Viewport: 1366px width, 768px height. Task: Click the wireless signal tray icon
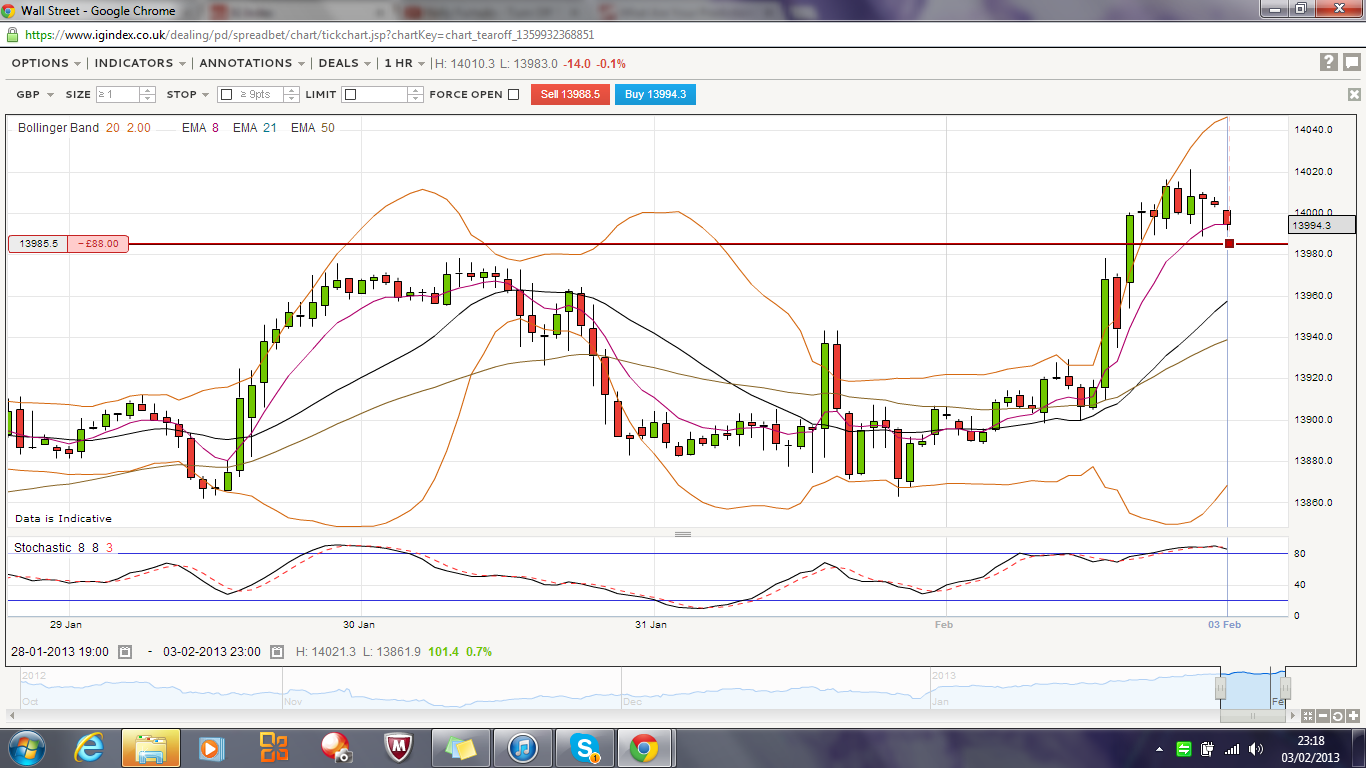tap(1232, 748)
